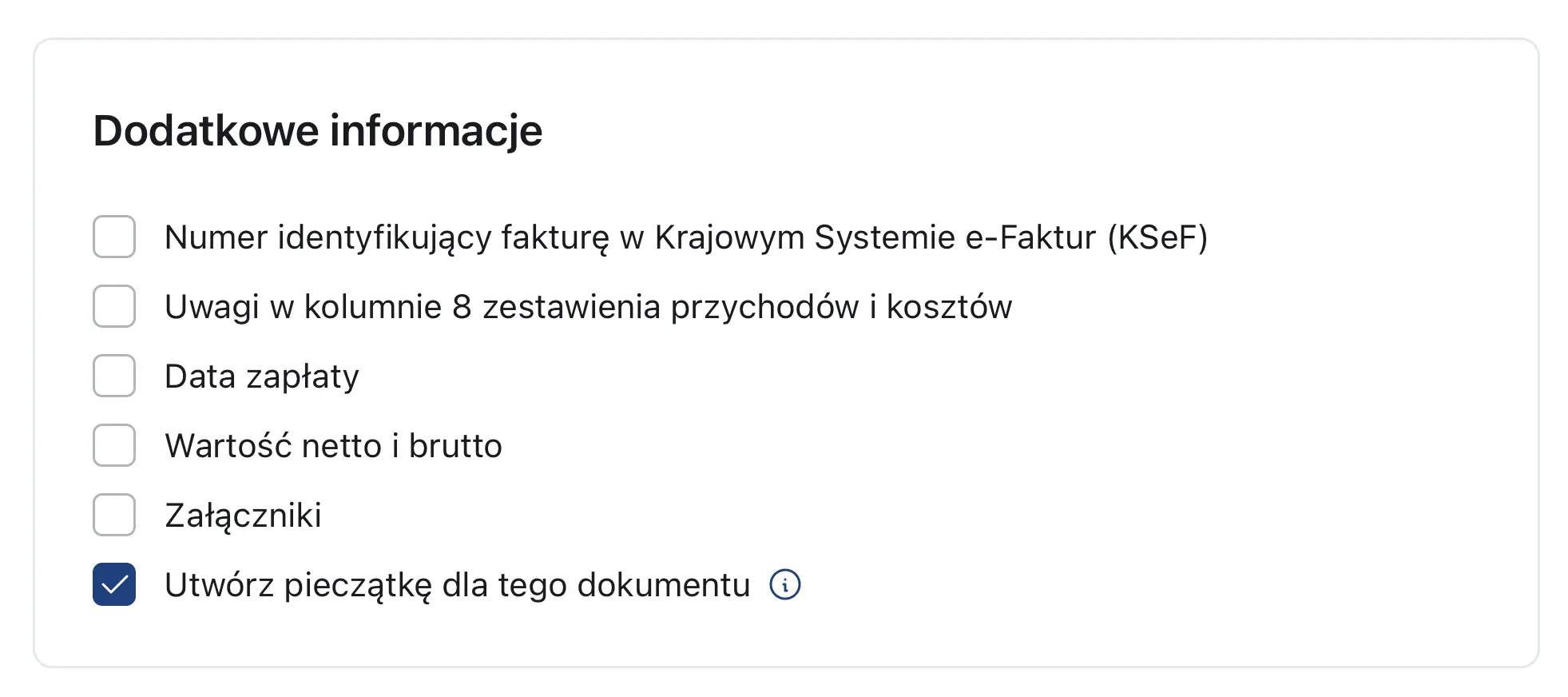Click the KSeF option label text

tap(687, 237)
